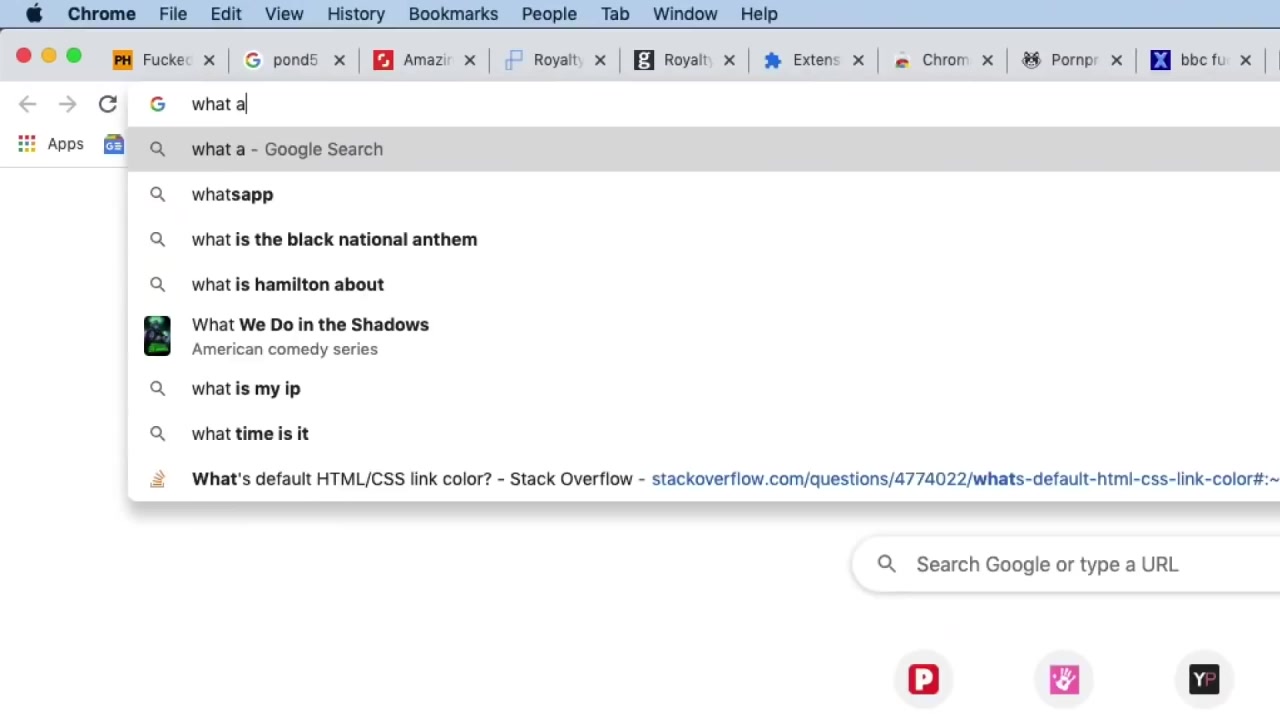Close the pond5 tab
This screenshot has height=720, width=1280.
(339, 60)
